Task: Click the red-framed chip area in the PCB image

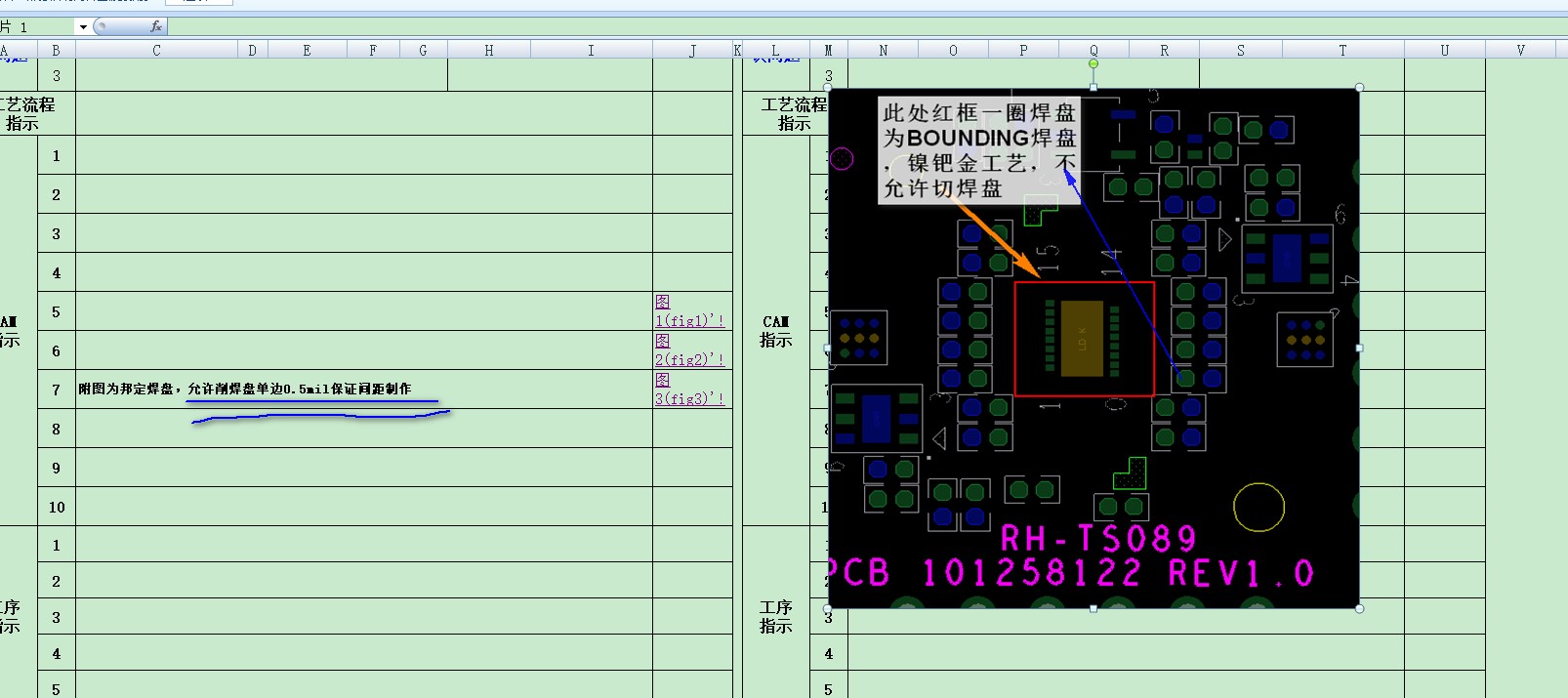Action: (x=1084, y=339)
